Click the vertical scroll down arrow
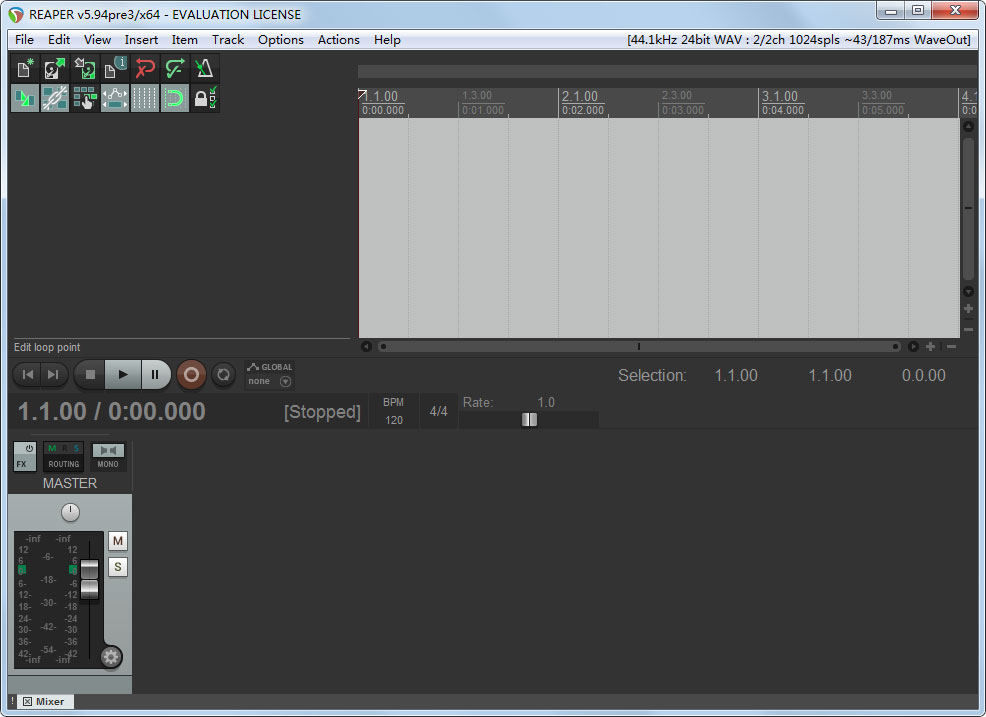 [x=968, y=292]
